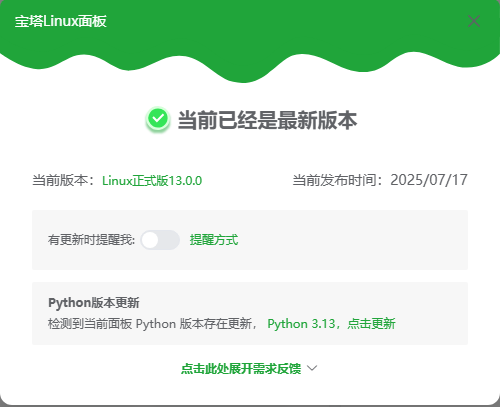Screen dimensions: 500x407
Task: Close the 宝塔Linux面板 dialog
Action: coord(474,21)
